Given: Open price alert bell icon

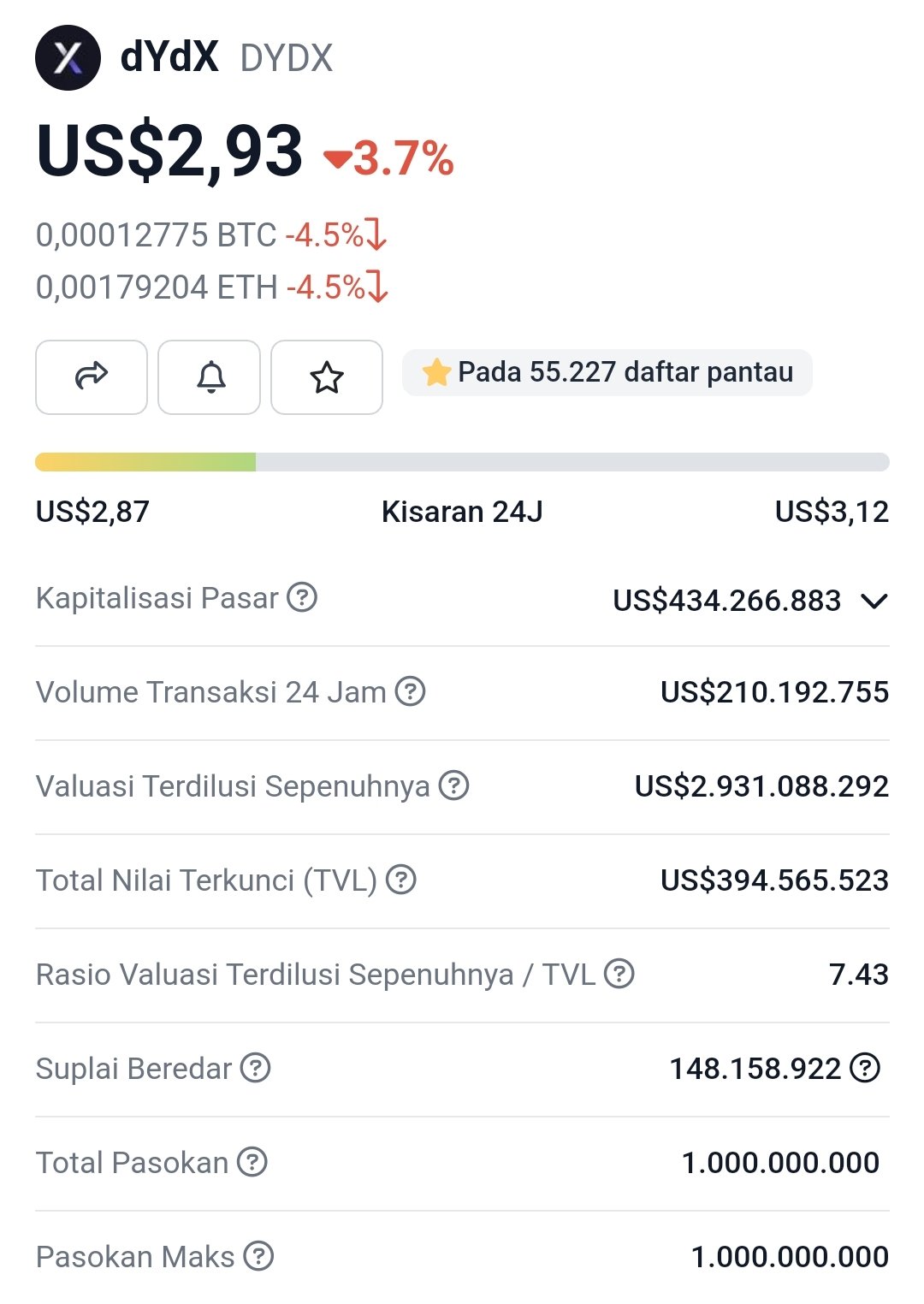Looking at the screenshot, I should point(210,376).
